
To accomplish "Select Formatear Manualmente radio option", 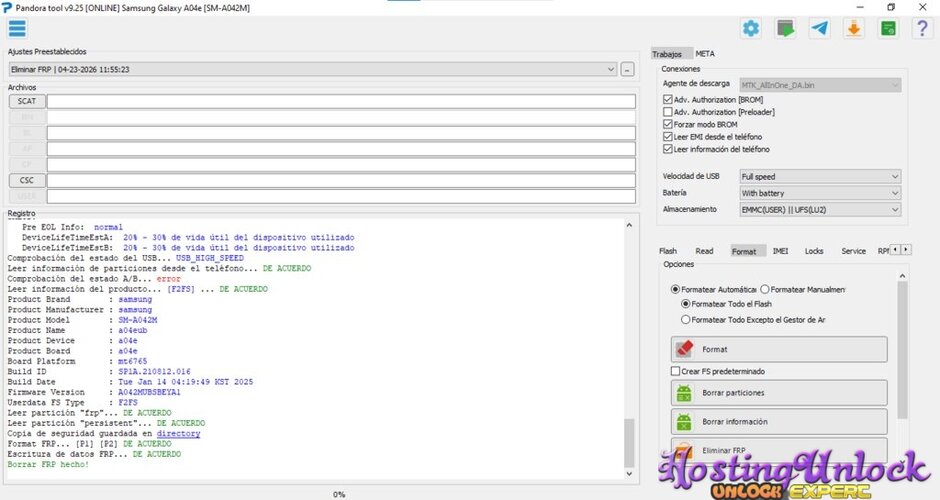I will pyautogui.click(x=764, y=289).
